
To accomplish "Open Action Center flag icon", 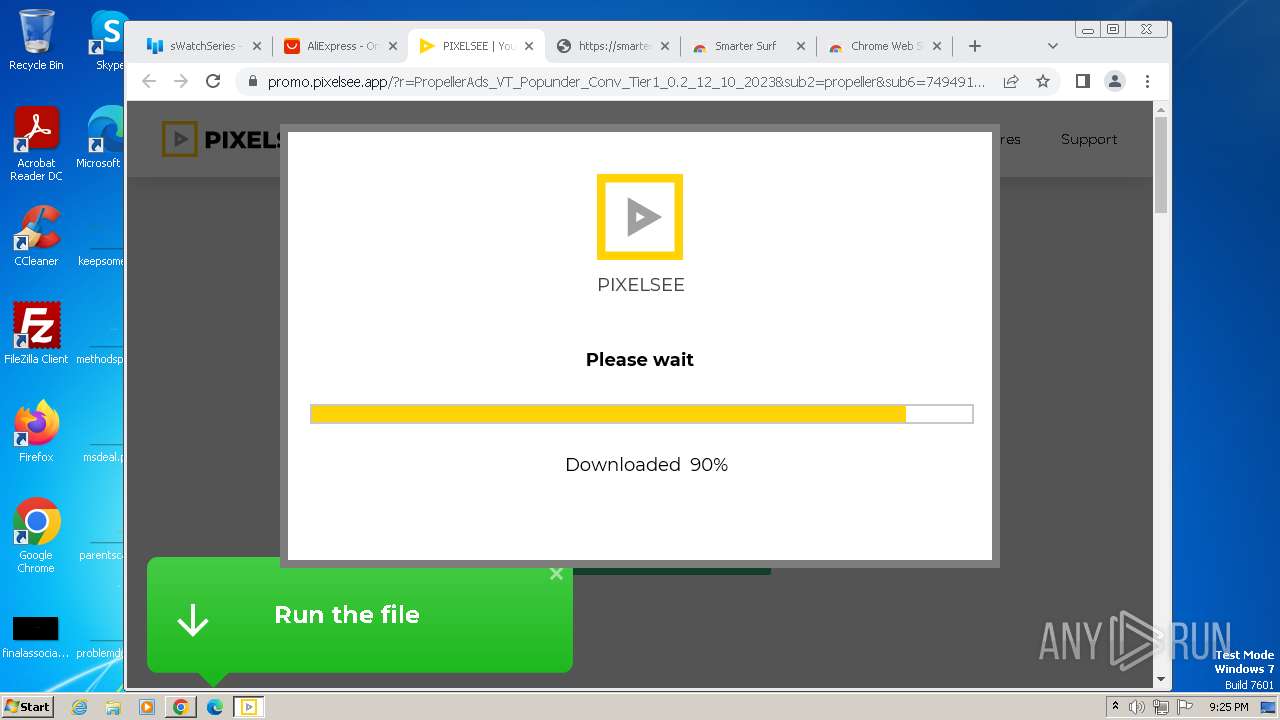I will (1184, 707).
